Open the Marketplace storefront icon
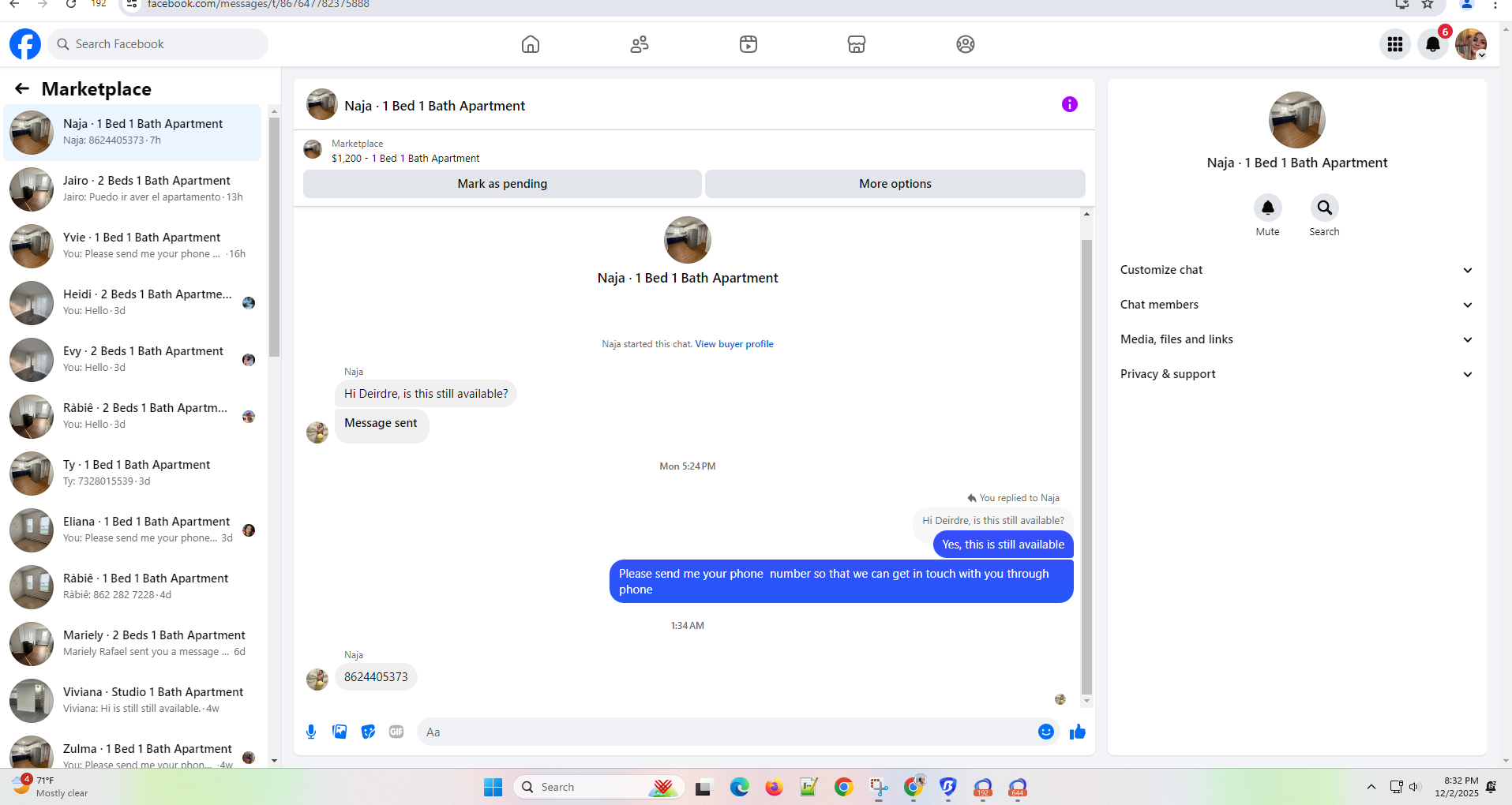 point(857,44)
